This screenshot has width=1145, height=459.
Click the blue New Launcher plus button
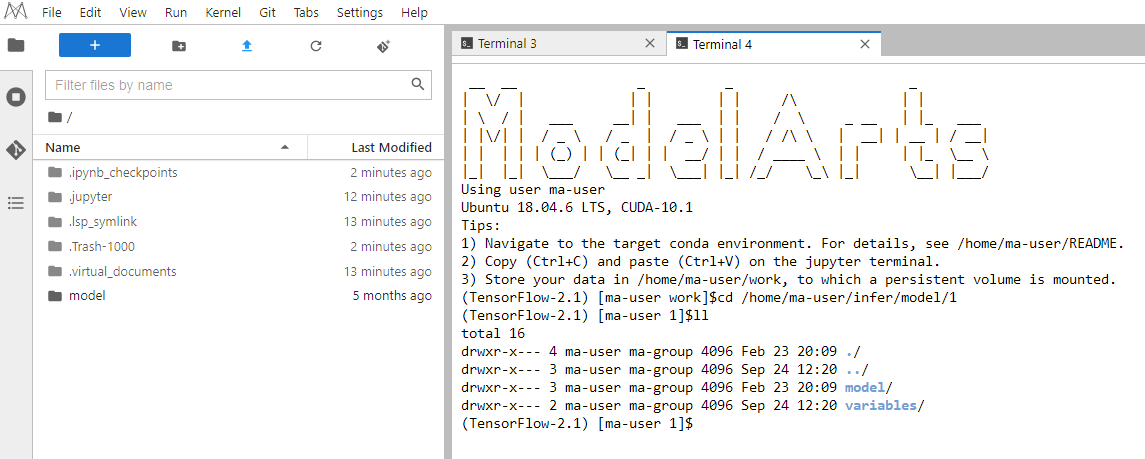coord(95,45)
